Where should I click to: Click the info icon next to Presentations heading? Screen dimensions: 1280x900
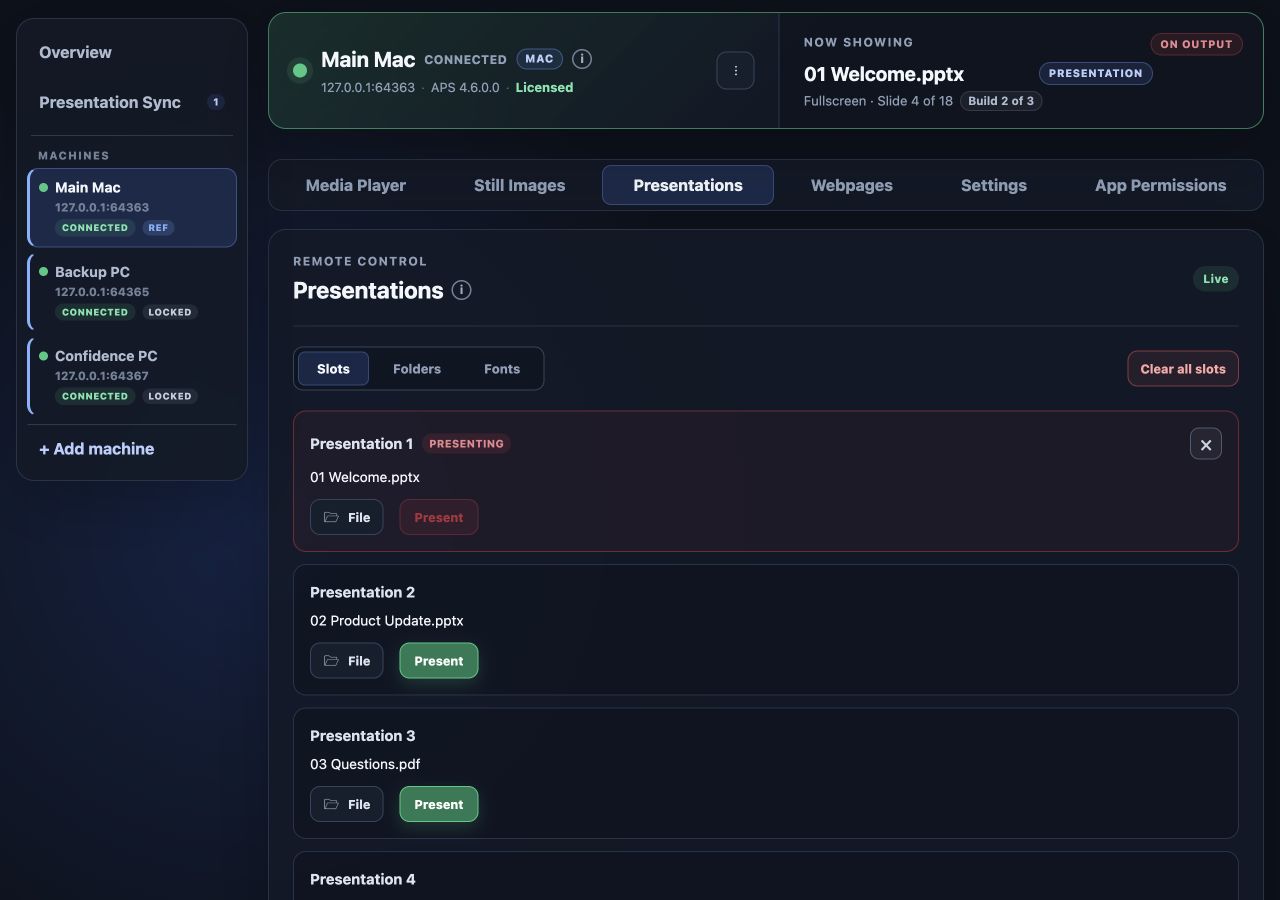461,290
